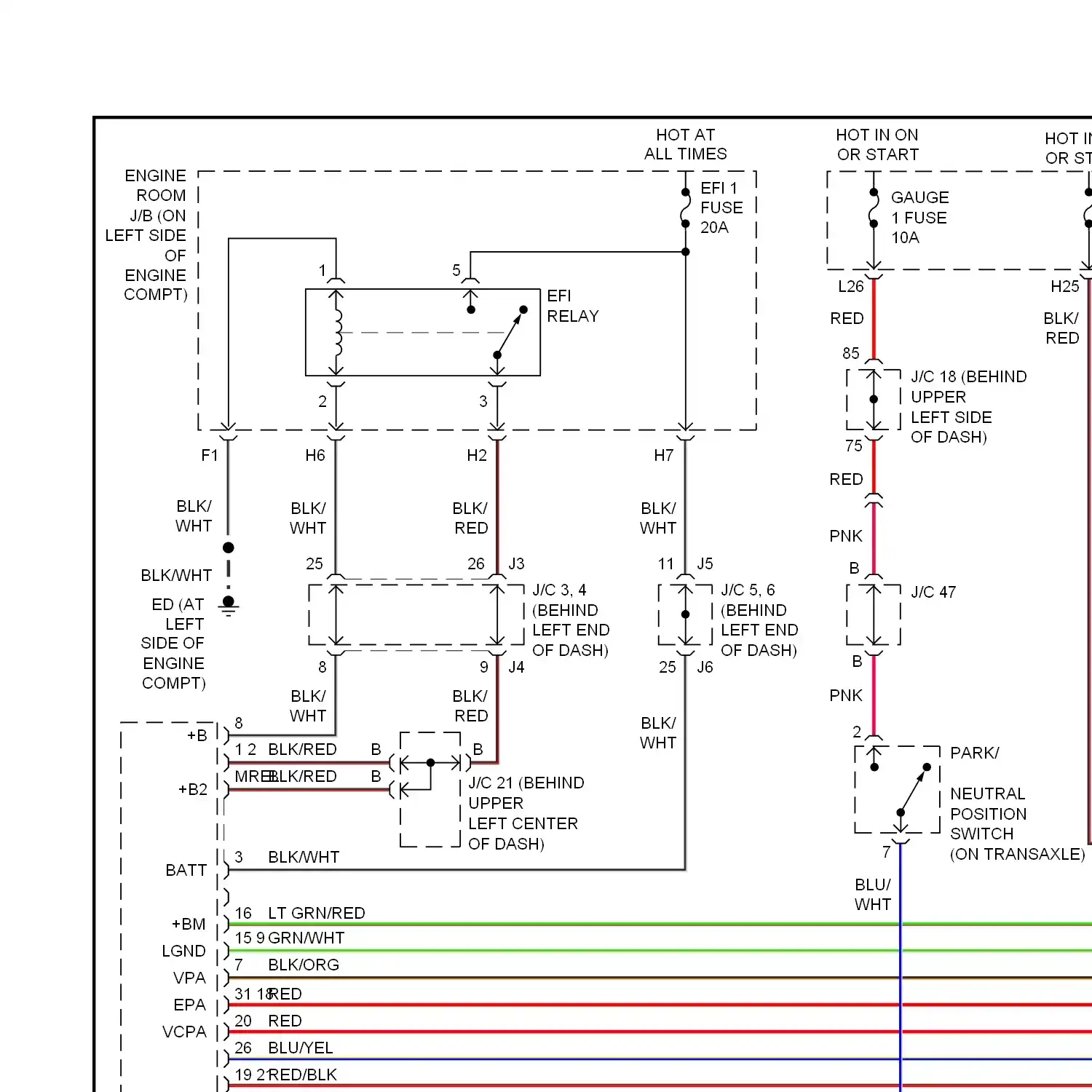The image size is (1092, 1092).
Task: Click the BLK/RED label under H25
Action: click(x=1061, y=328)
